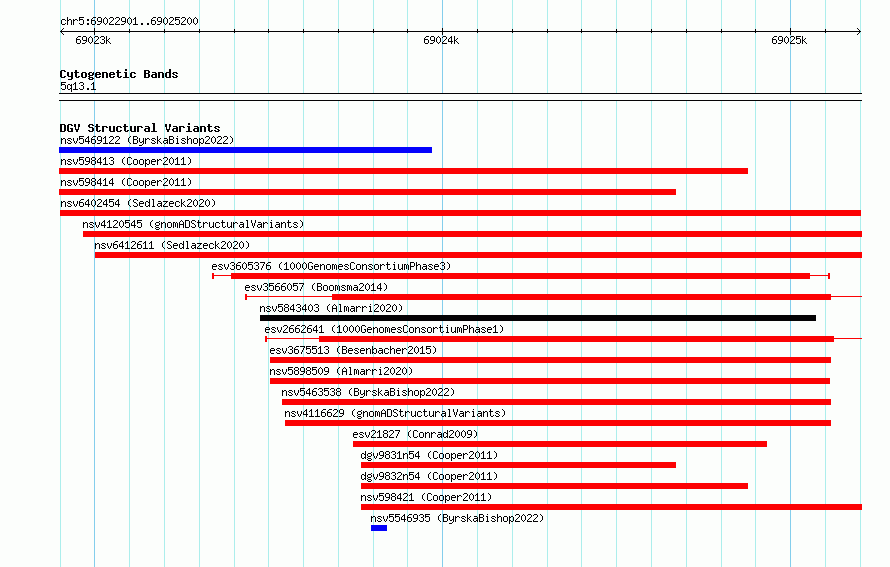
Task: Open the nsv6412611 (Sedlazeck2020) label
Action: point(172,245)
